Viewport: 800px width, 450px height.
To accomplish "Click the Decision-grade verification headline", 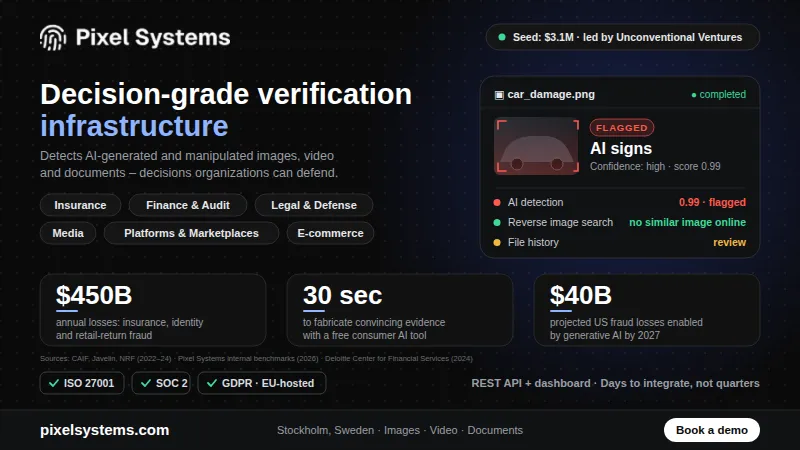I will [226, 94].
